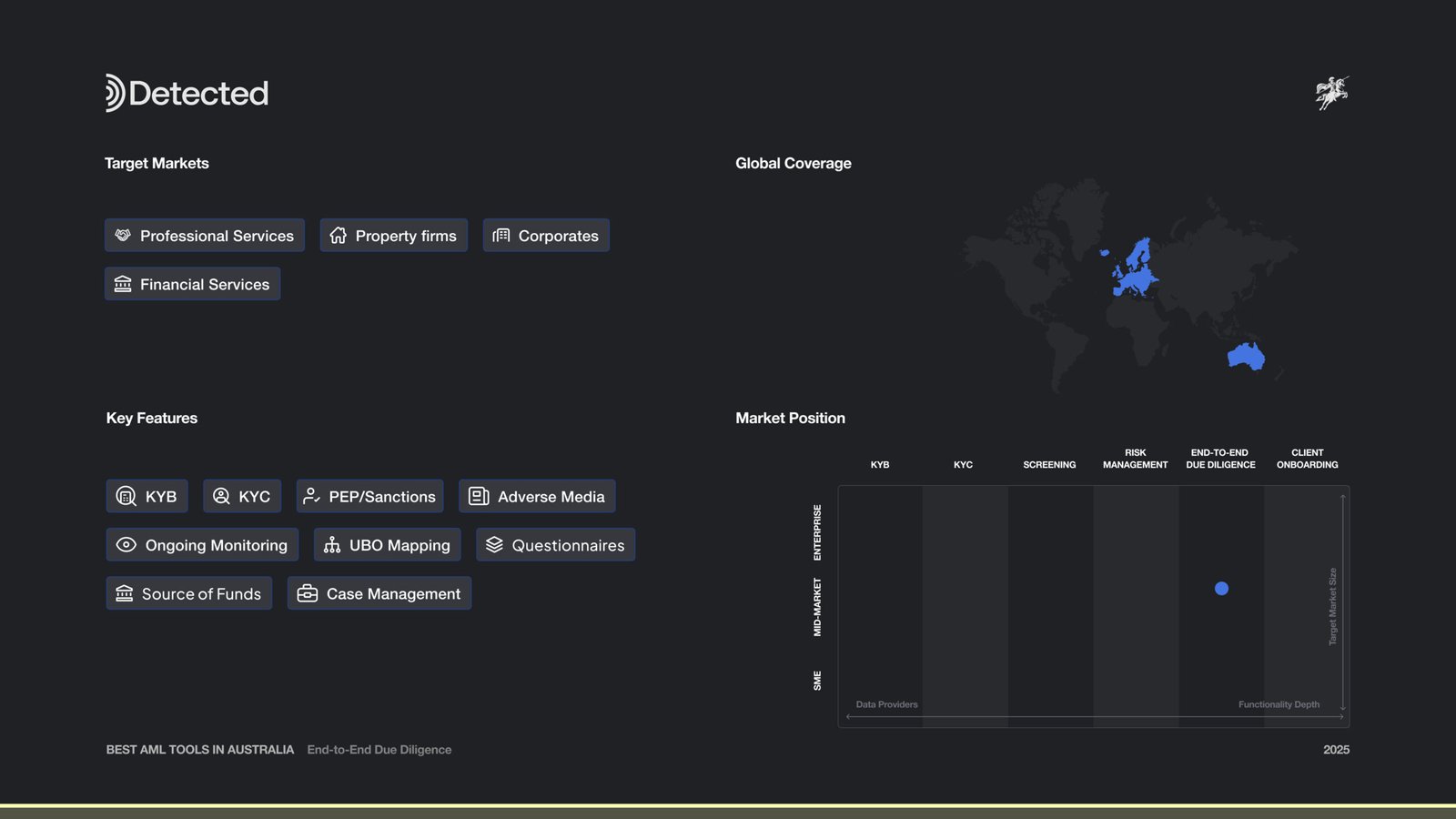This screenshot has width=1456, height=819.
Task: Click the hierarchy icon beside UBO Mapping
Action: point(332,544)
